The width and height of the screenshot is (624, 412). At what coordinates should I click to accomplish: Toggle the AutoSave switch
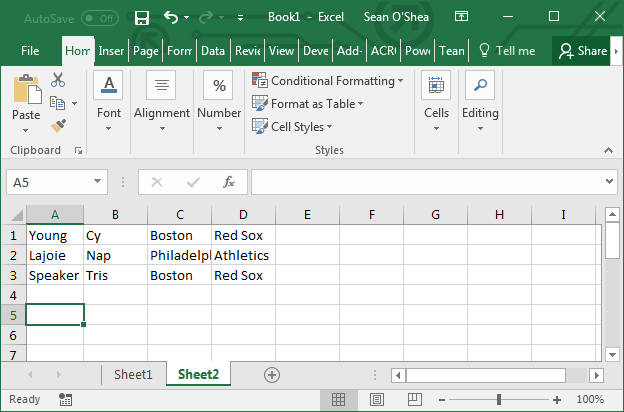point(100,18)
